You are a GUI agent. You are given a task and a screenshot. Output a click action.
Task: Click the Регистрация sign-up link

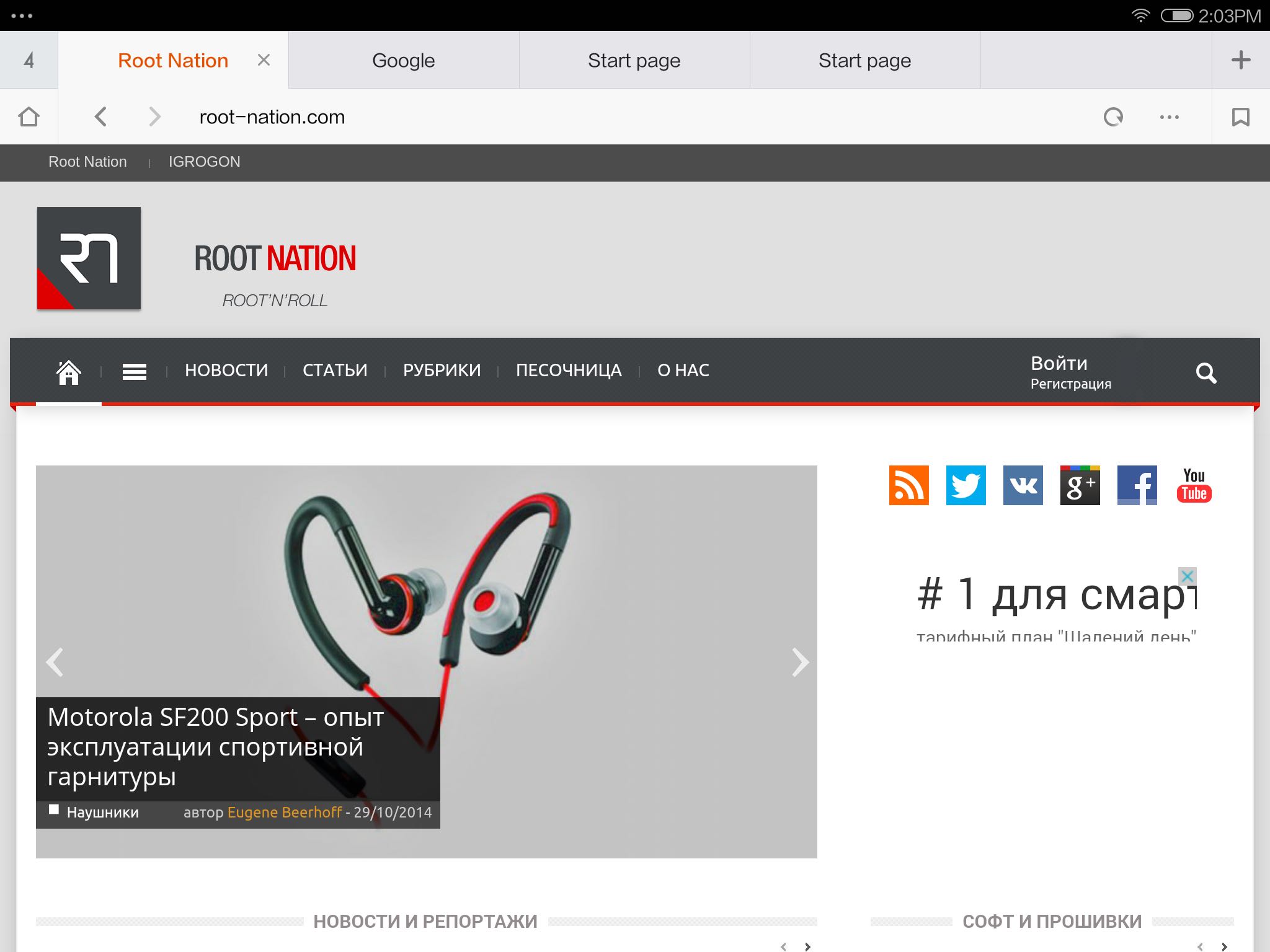1071,384
